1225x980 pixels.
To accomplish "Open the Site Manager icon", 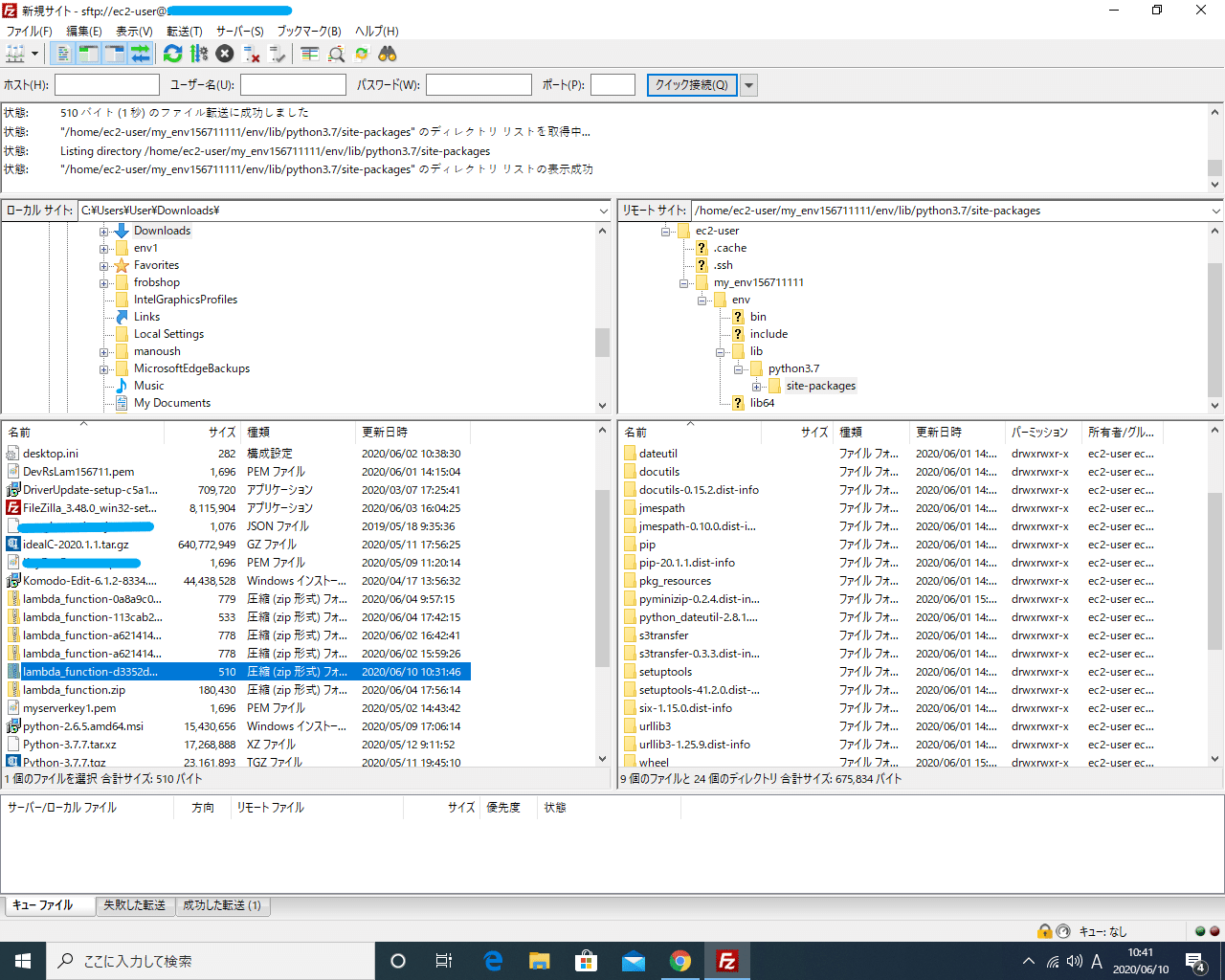I will 15,54.
